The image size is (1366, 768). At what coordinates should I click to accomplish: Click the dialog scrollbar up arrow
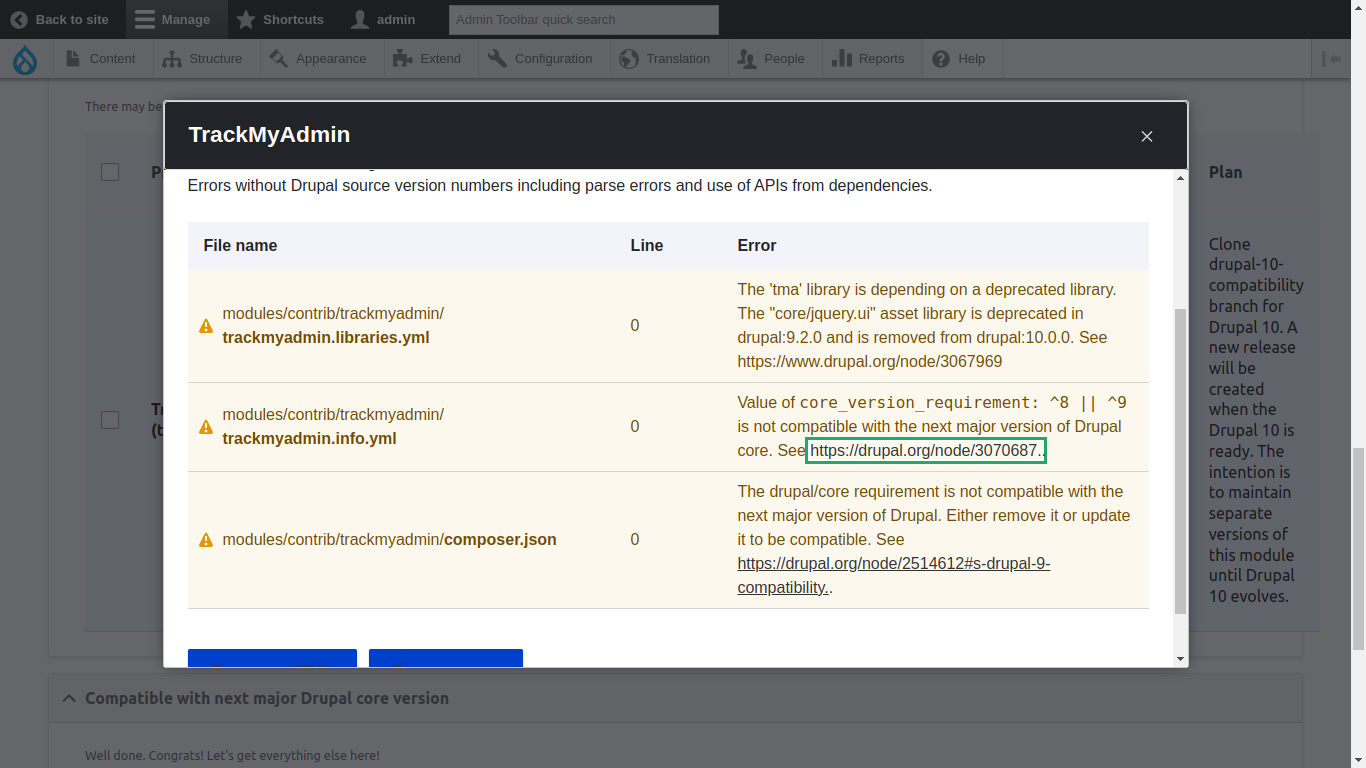click(1180, 178)
